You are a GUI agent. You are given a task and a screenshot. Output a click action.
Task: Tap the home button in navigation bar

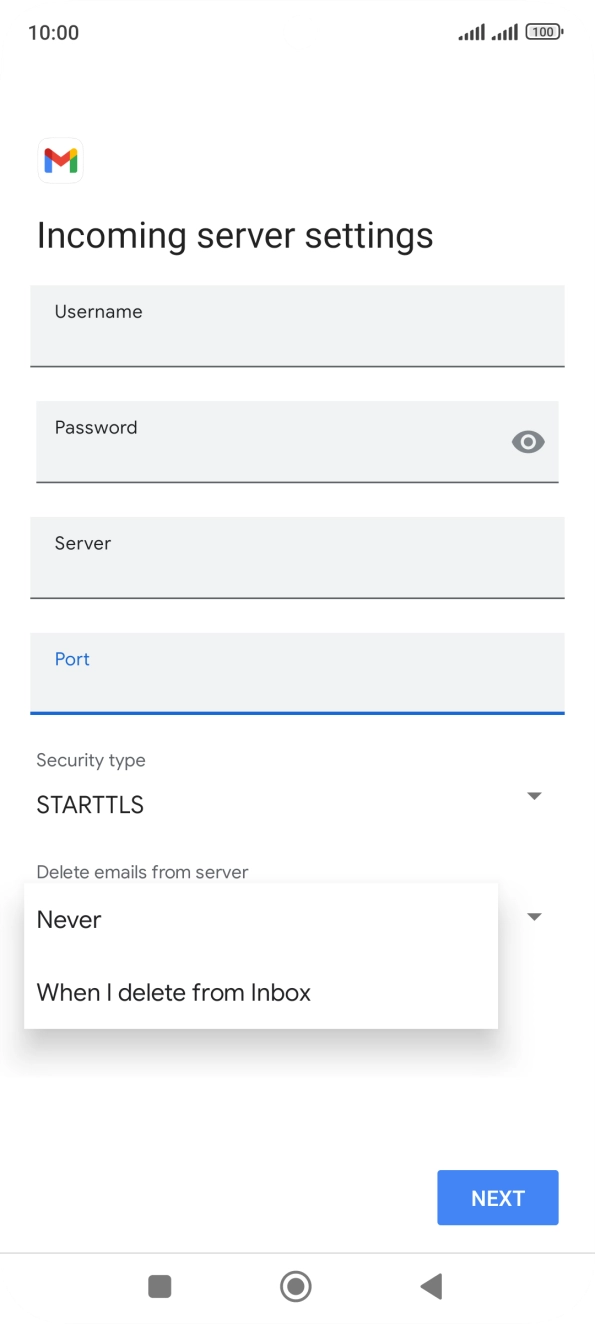tap(296, 1287)
